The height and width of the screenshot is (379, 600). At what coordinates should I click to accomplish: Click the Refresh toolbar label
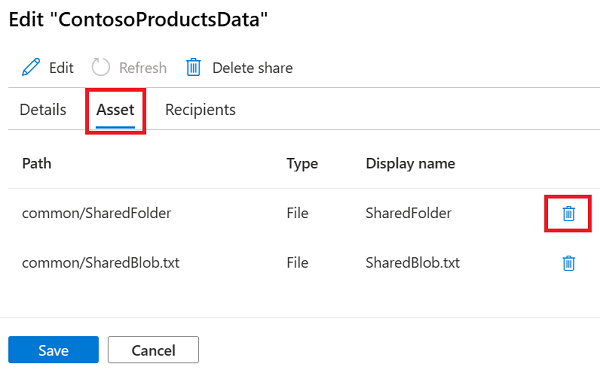(x=143, y=68)
